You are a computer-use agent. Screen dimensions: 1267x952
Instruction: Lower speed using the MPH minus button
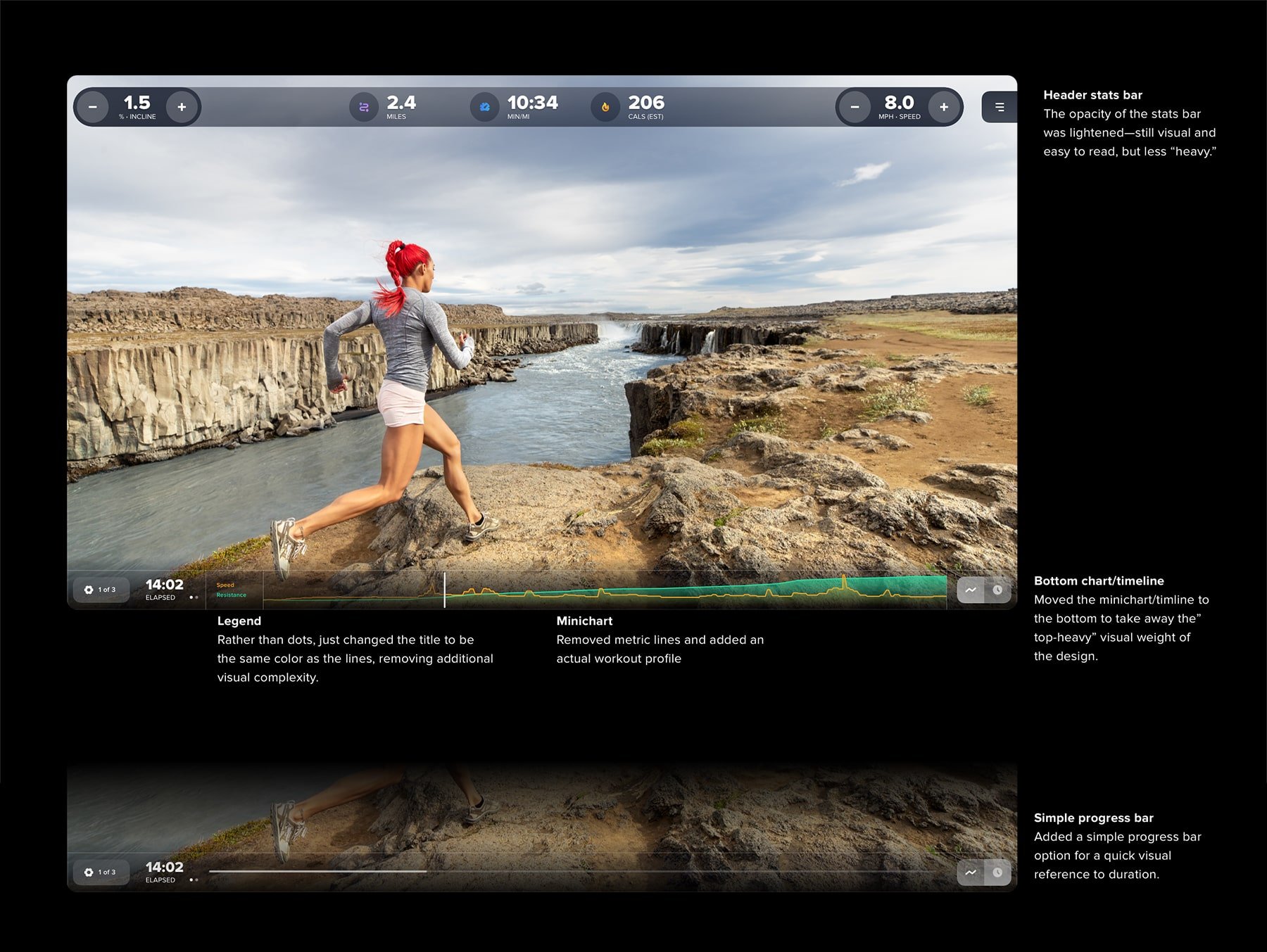pyautogui.click(x=855, y=107)
